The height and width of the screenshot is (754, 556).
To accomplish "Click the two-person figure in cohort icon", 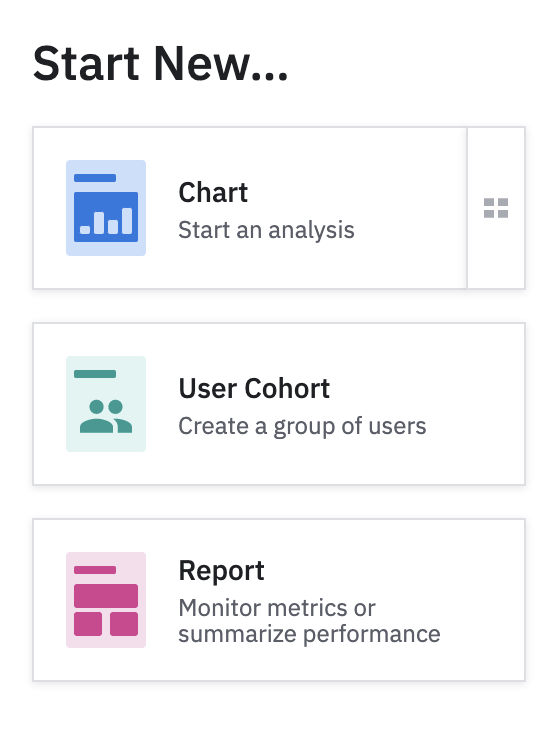I will coord(106,416).
